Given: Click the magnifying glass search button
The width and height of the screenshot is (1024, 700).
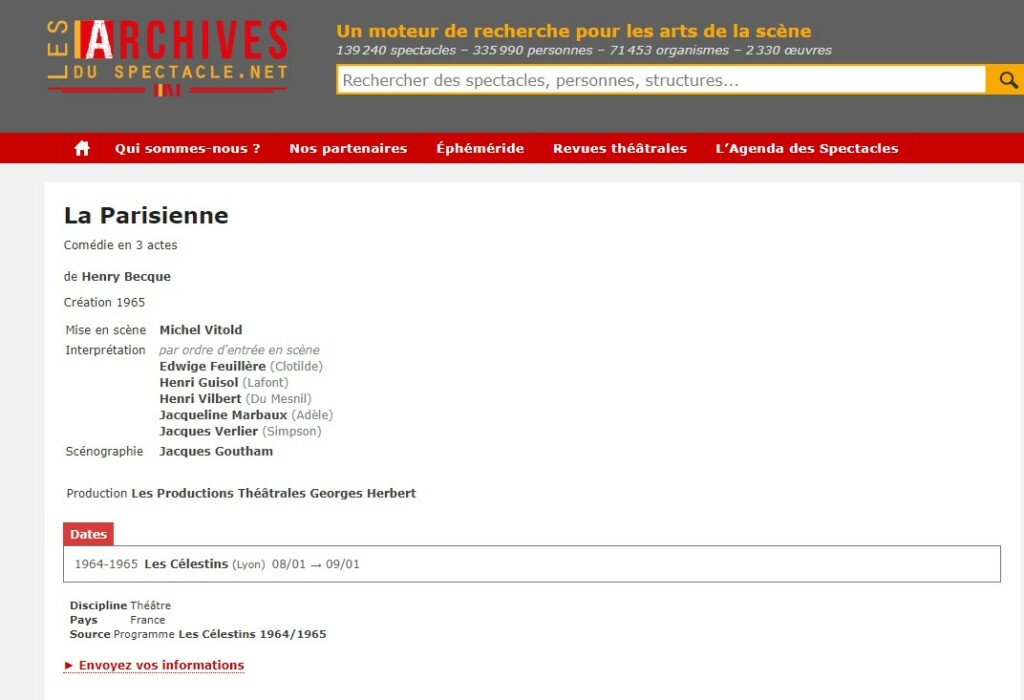Looking at the screenshot, I should 1004,80.
